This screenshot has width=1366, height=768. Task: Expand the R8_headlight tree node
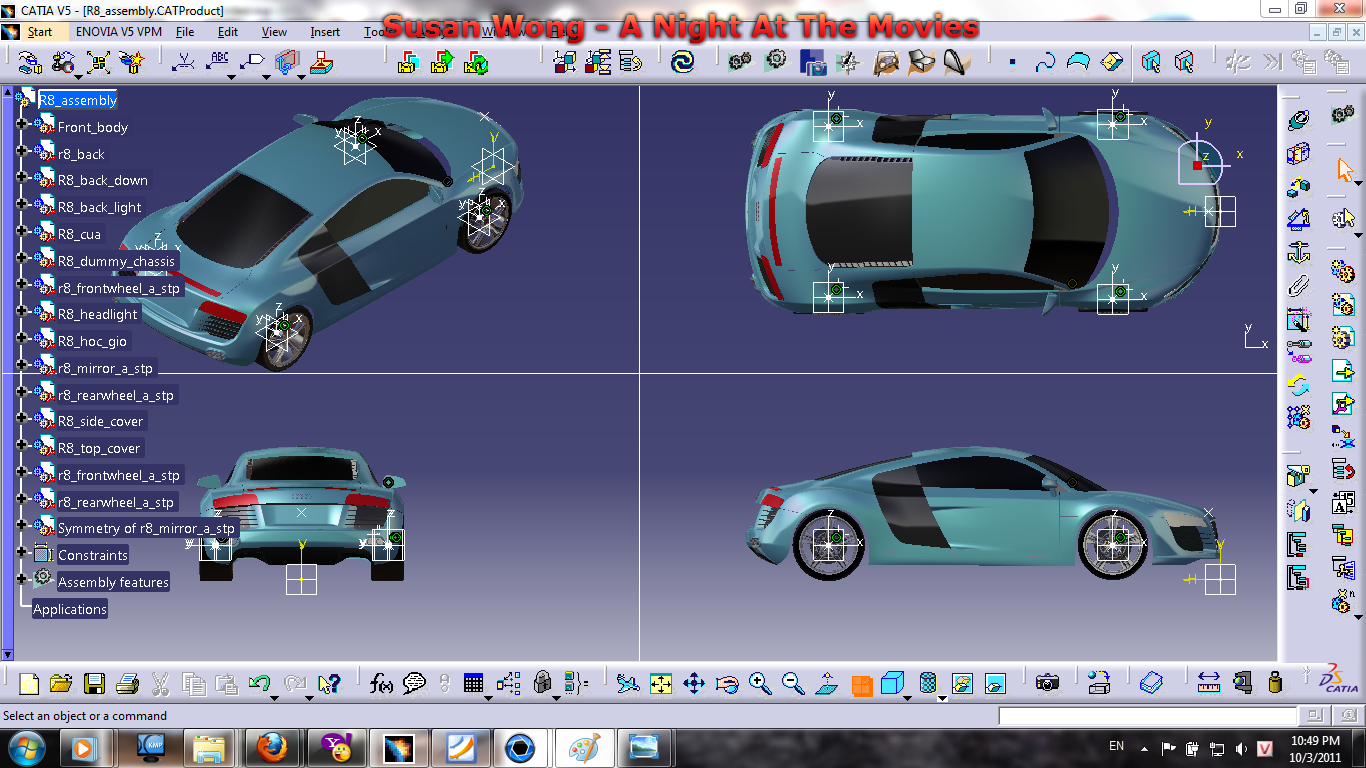22,311
